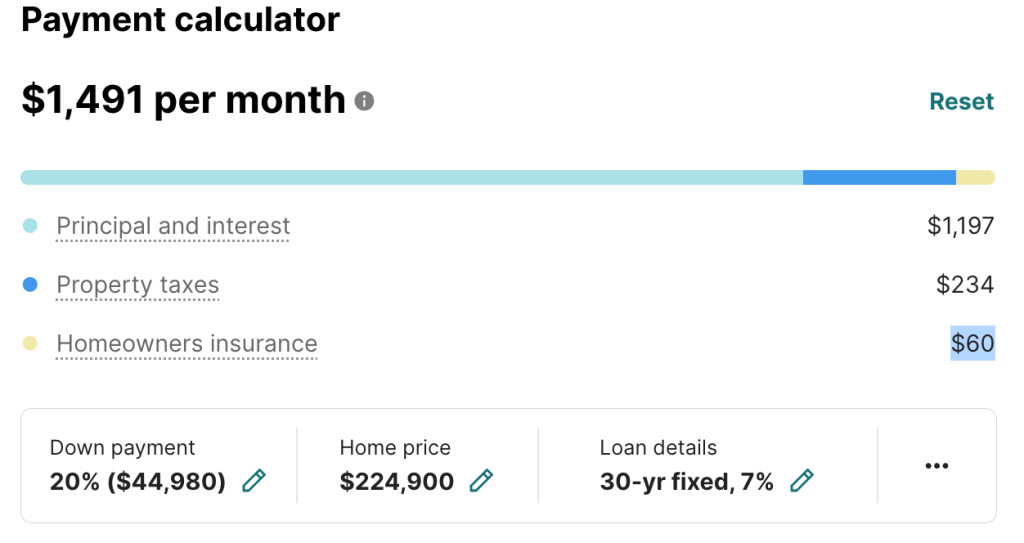Click the pencil icon beside home price
The height and width of the screenshot is (543, 1024).
point(482,481)
